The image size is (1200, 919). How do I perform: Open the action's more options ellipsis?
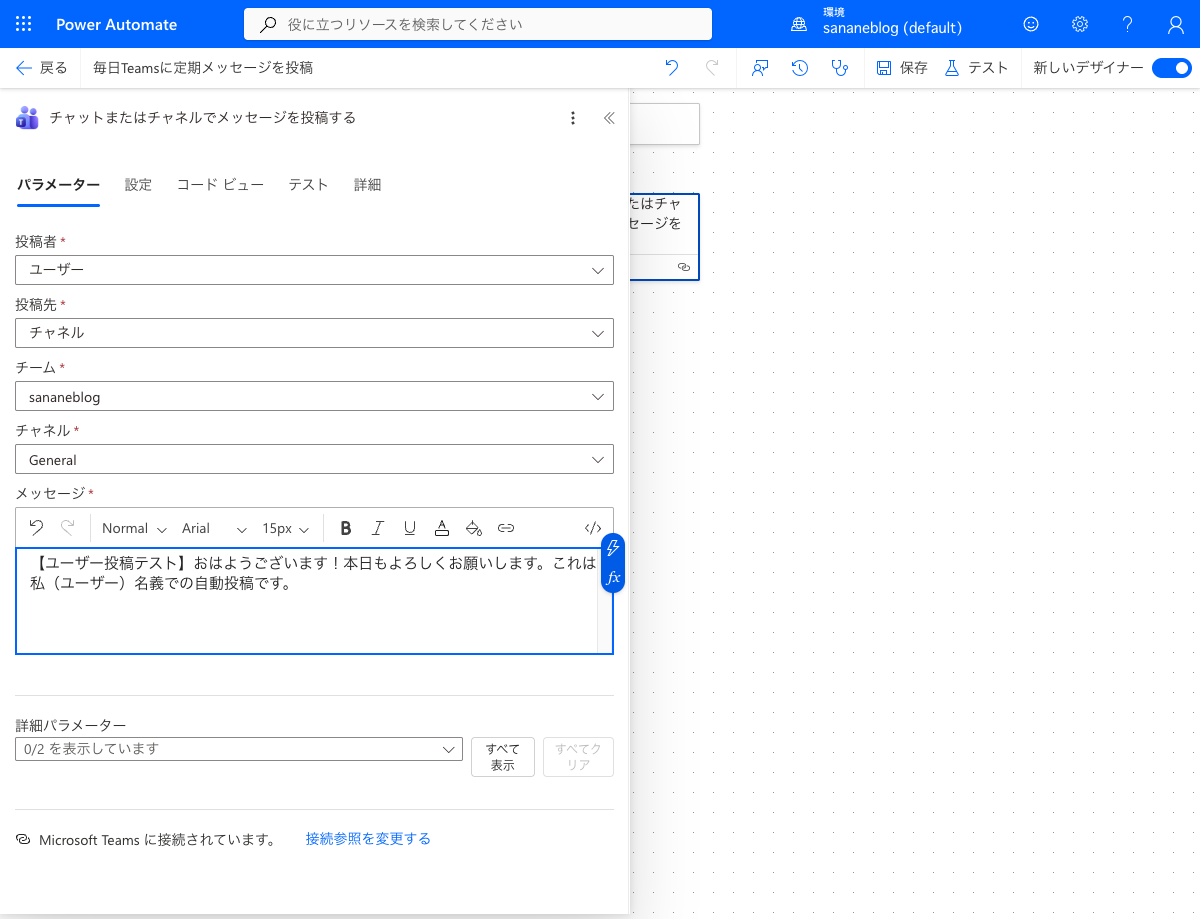click(573, 118)
